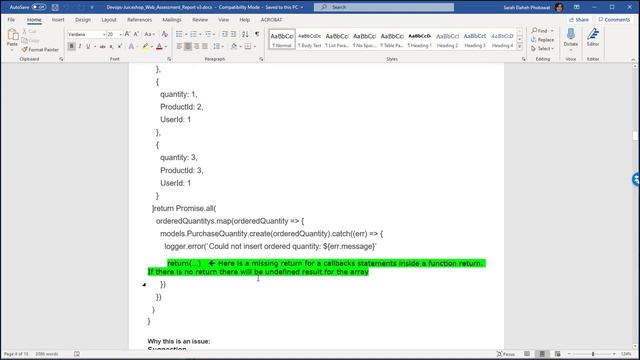Click the Format Painter tool
The image size is (640, 360).
40,49
